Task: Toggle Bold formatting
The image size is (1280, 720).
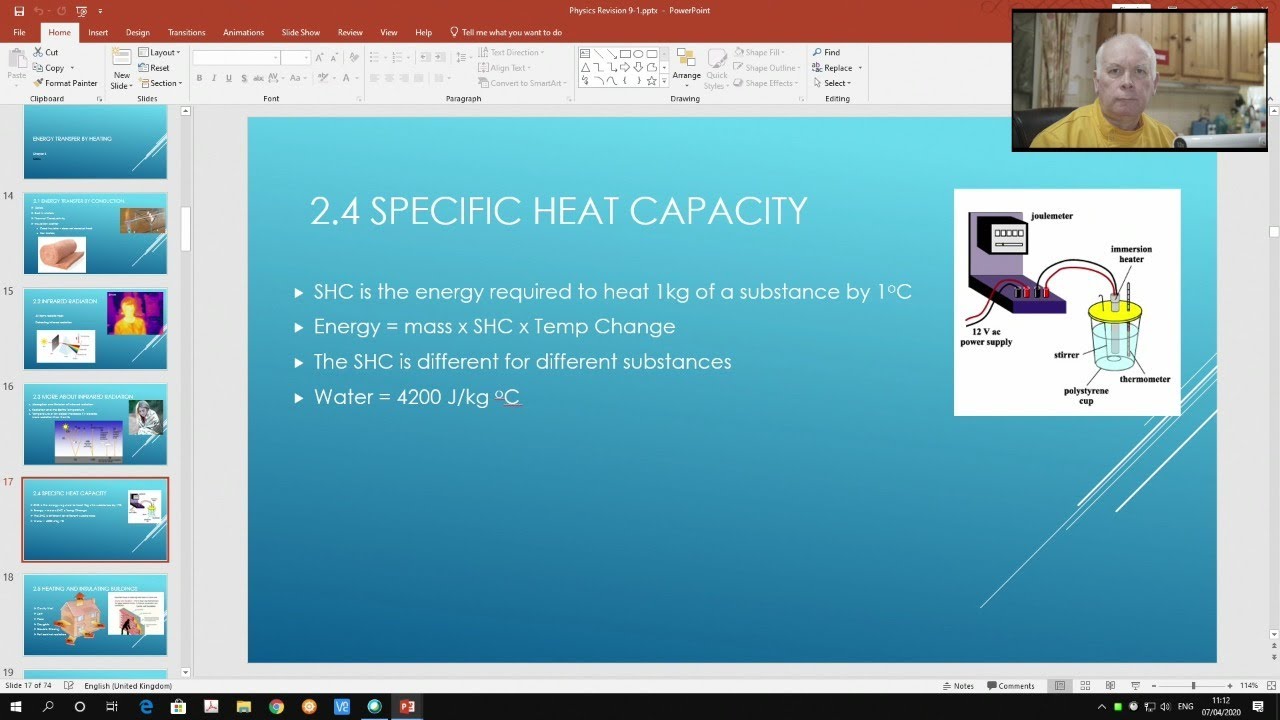Action: tap(199, 78)
